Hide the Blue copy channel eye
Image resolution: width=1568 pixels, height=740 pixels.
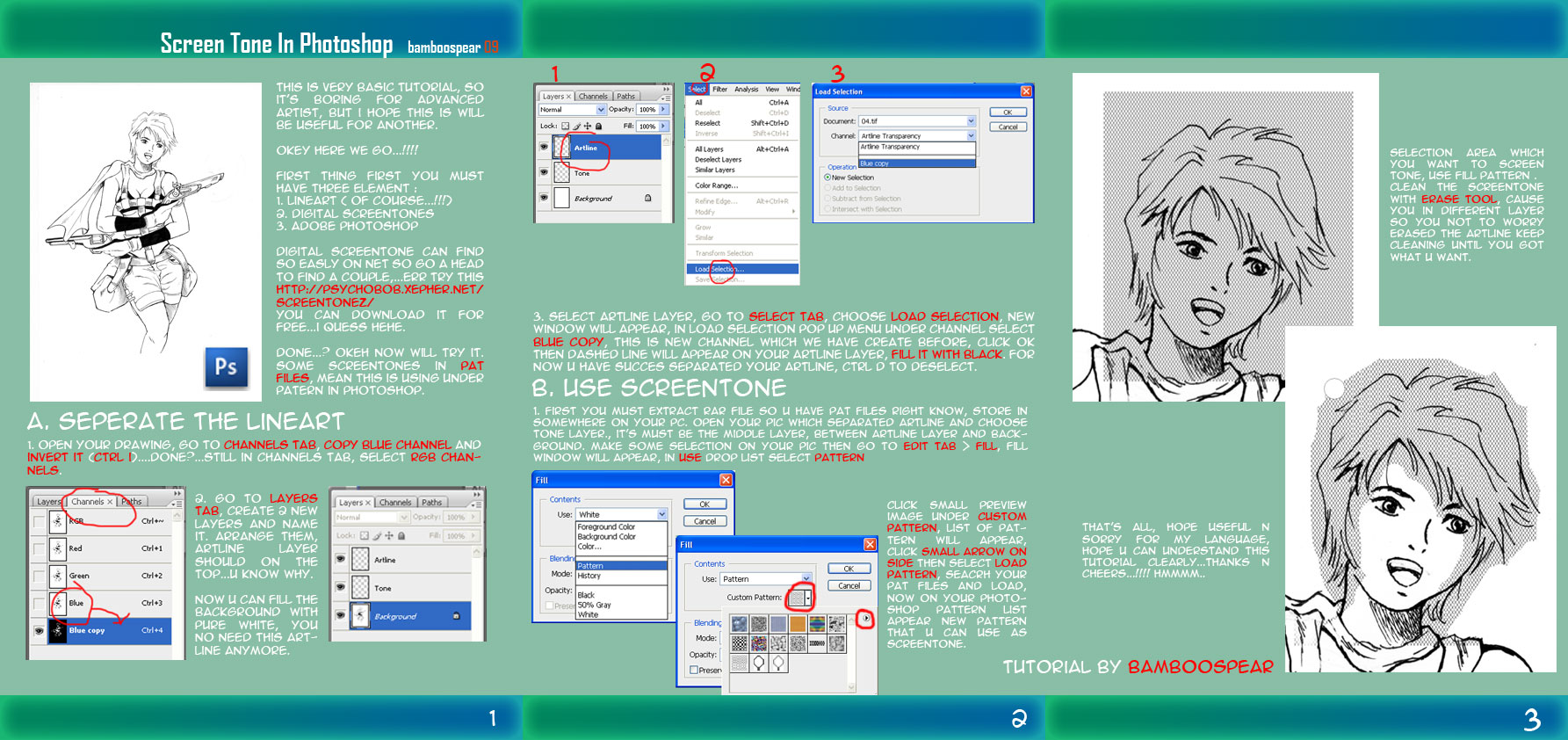pos(39,631)
